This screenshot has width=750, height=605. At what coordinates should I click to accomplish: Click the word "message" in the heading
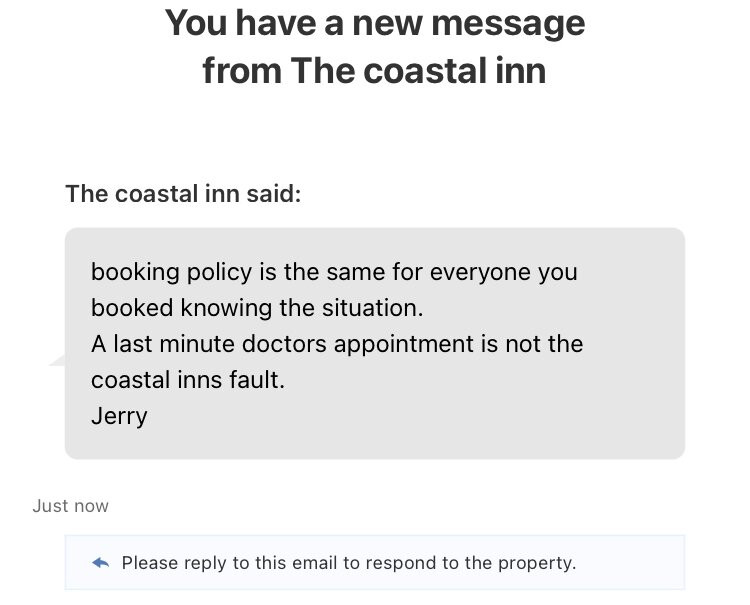click(x=508, y=23)
